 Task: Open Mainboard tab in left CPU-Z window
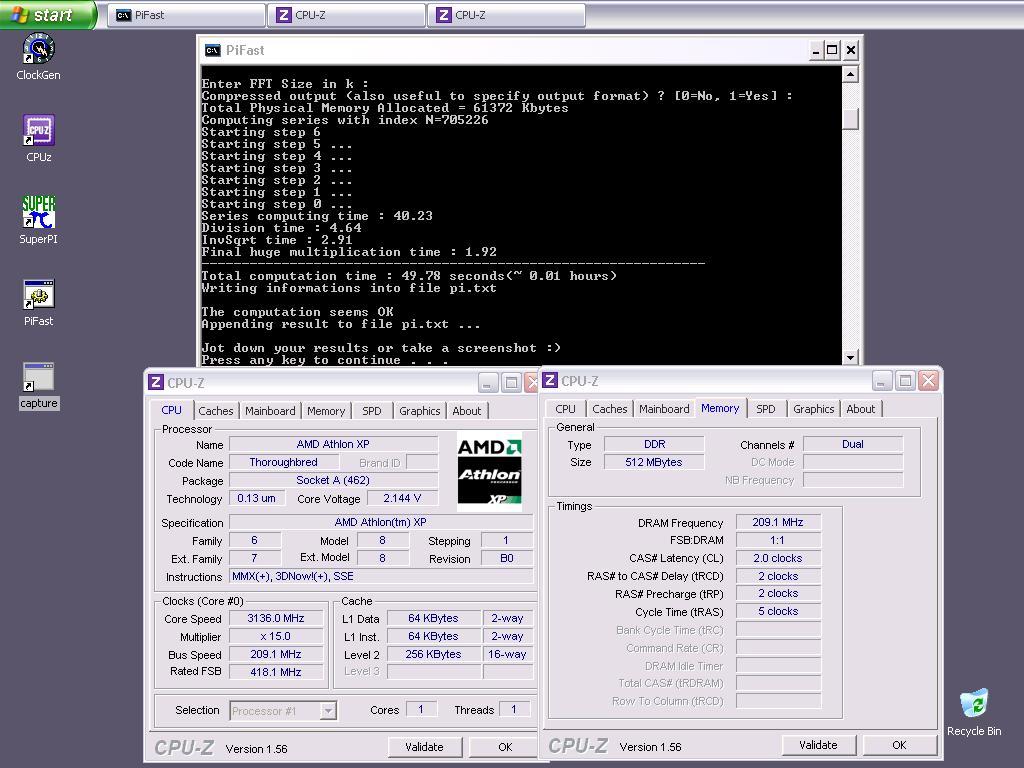(270, 411)
